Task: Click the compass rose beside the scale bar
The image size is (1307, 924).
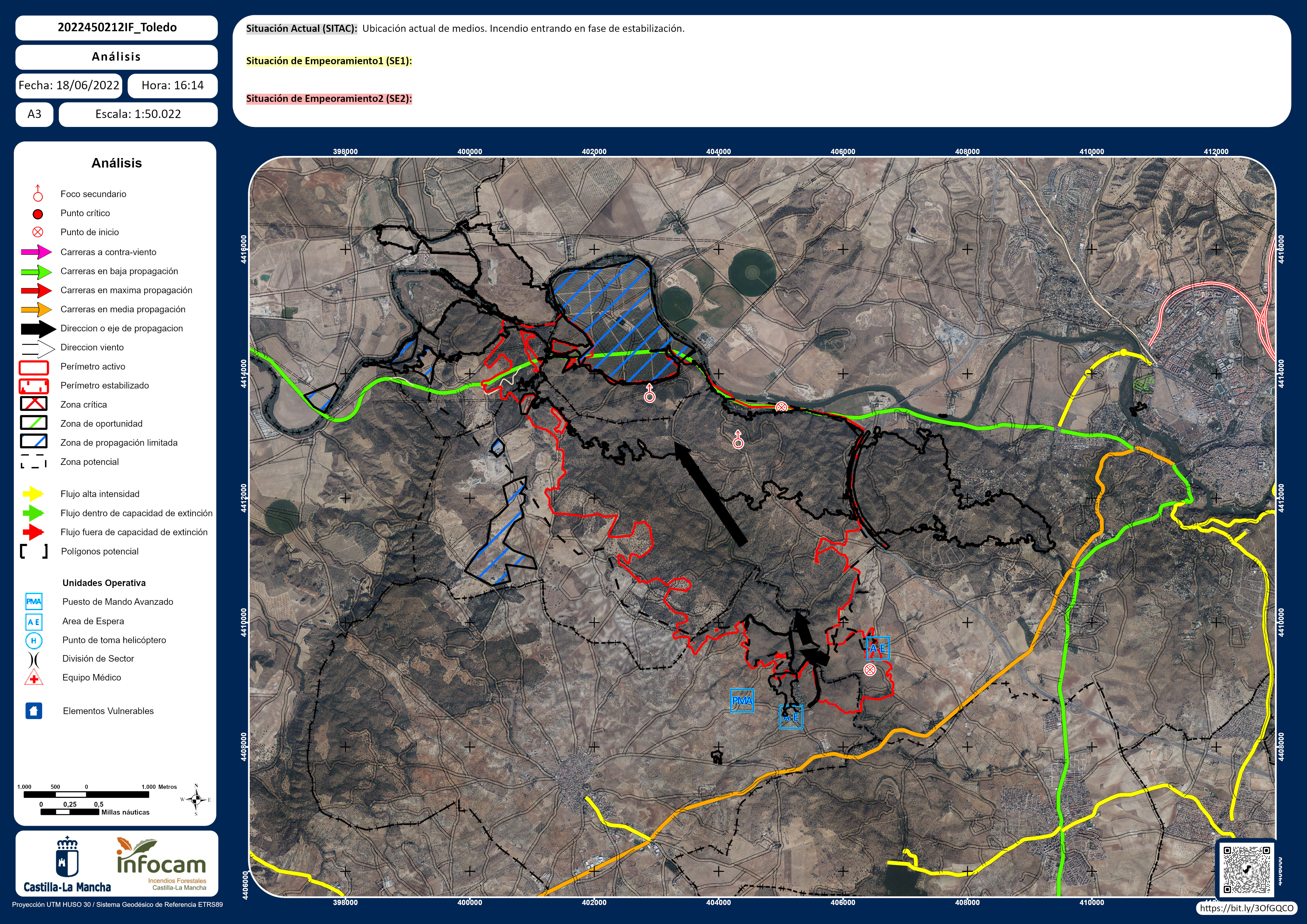Action: [196, 800]
